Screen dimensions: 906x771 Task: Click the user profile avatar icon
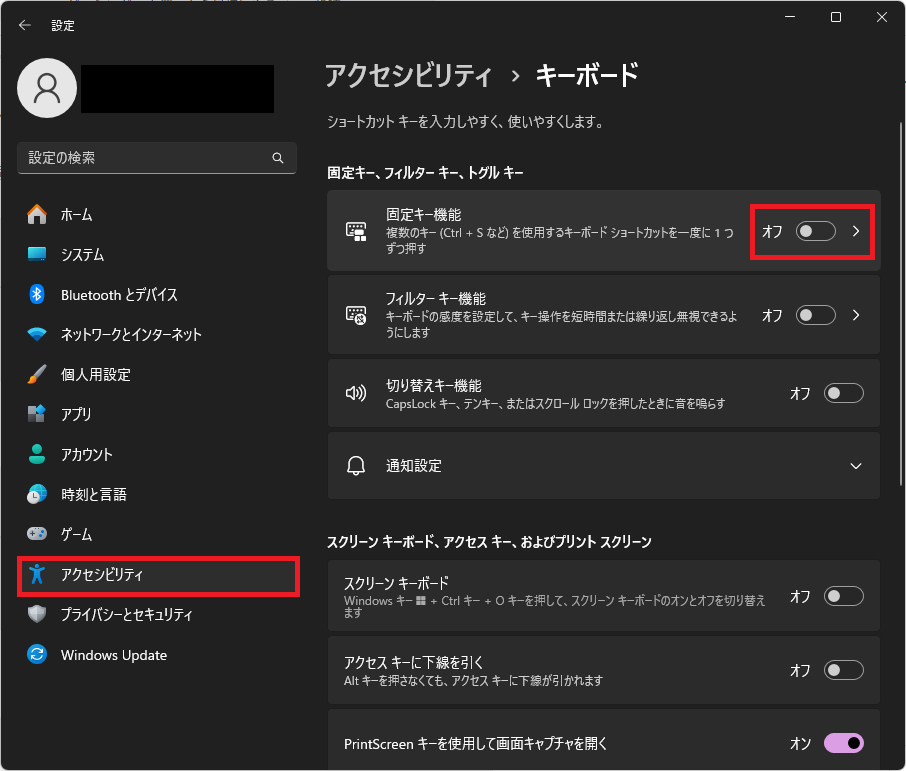tap(47, 88)
